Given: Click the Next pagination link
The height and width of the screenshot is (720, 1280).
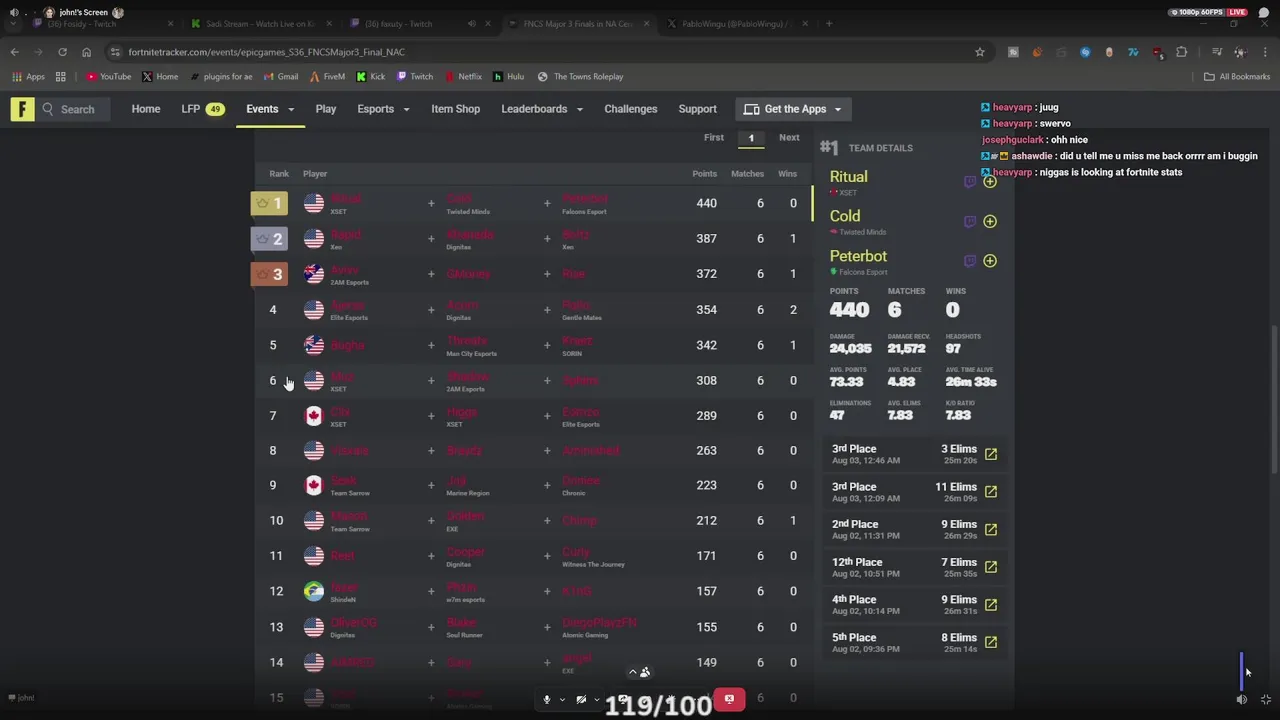Looking at the screenshot, I should [x=789, y=138].
